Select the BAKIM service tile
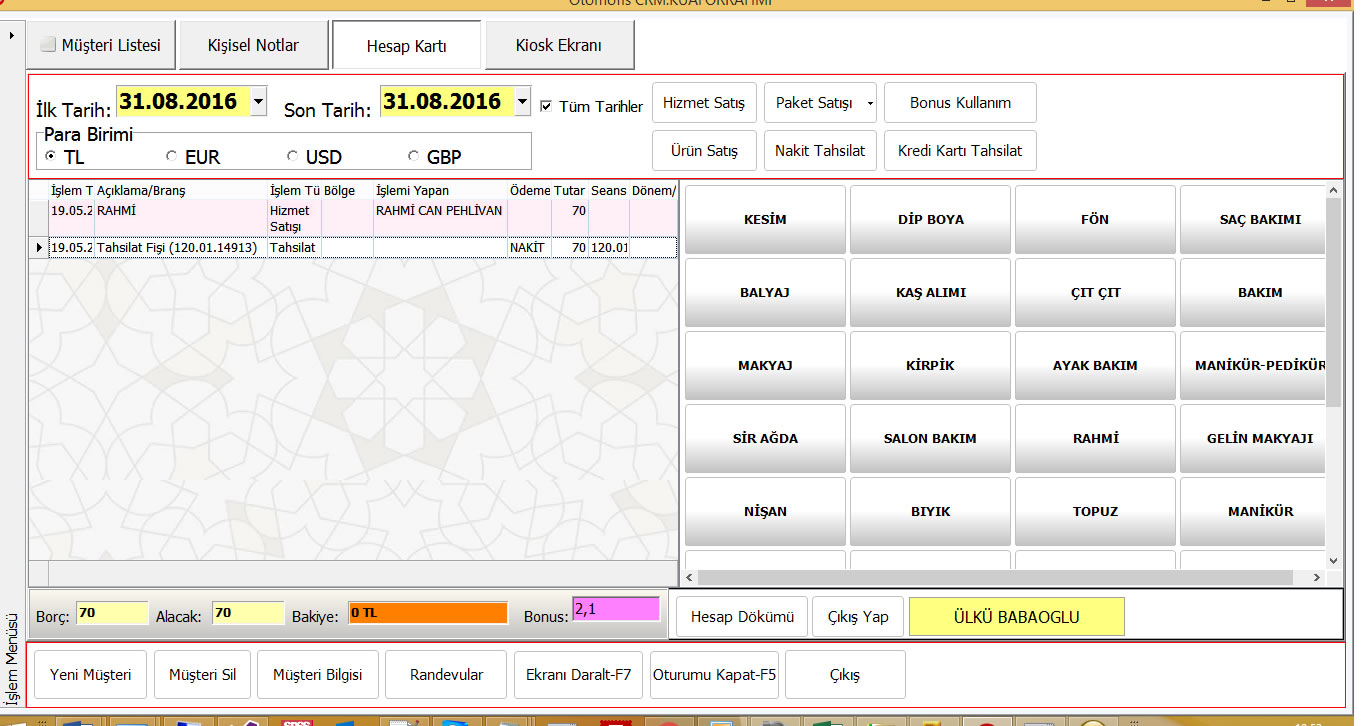Image resolution: width=1366 pixels, height=726 pixels. (1253, 292)
